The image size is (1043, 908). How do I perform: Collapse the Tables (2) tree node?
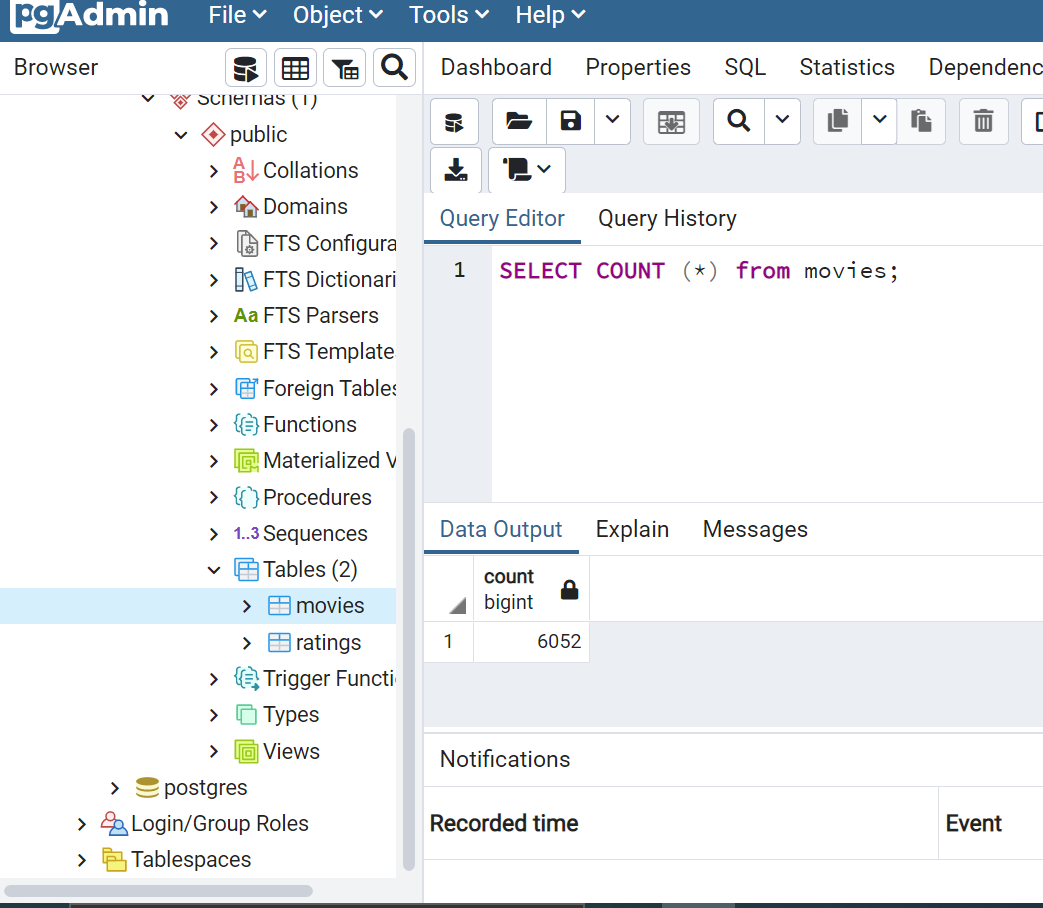point(214,570)
